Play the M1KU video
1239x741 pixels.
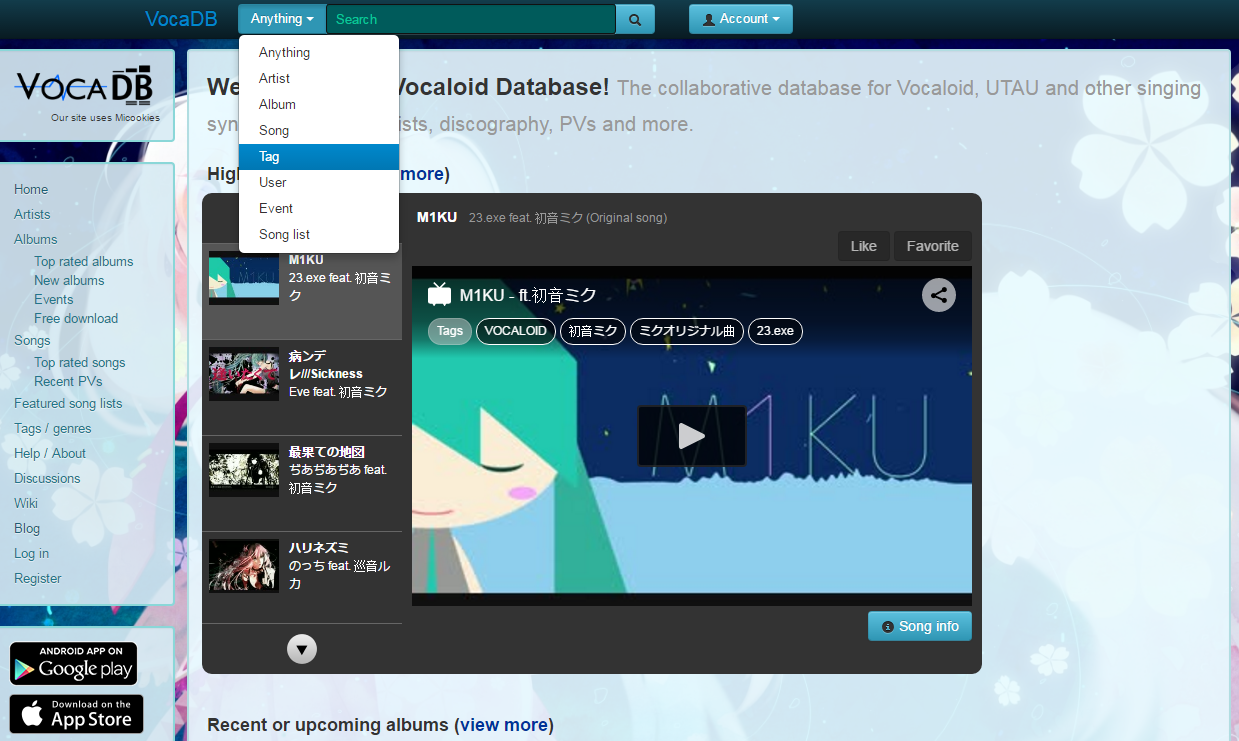pos(692,436)
